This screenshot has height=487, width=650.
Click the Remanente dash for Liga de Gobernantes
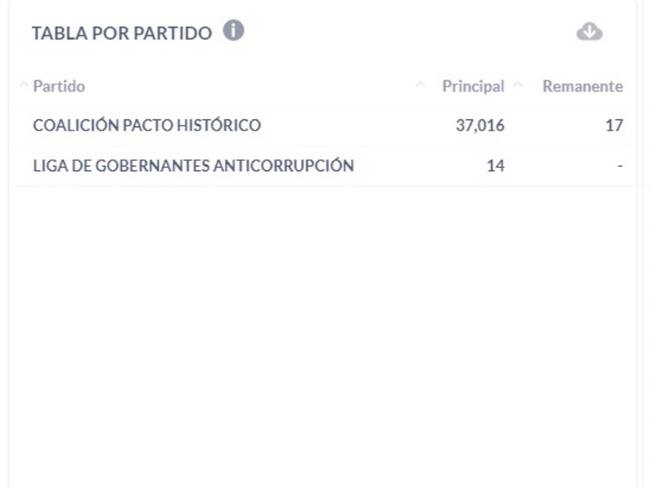point(620,165)
